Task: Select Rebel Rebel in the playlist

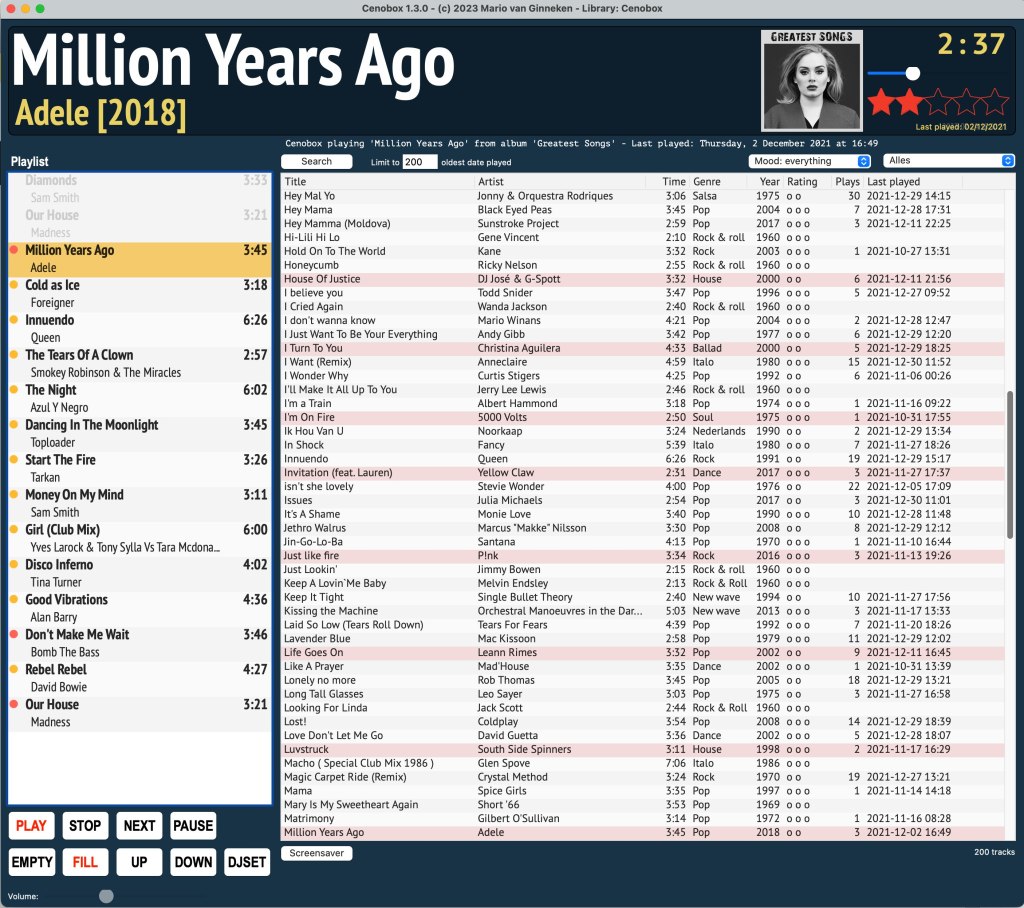Action: click(x=56, y=670)
